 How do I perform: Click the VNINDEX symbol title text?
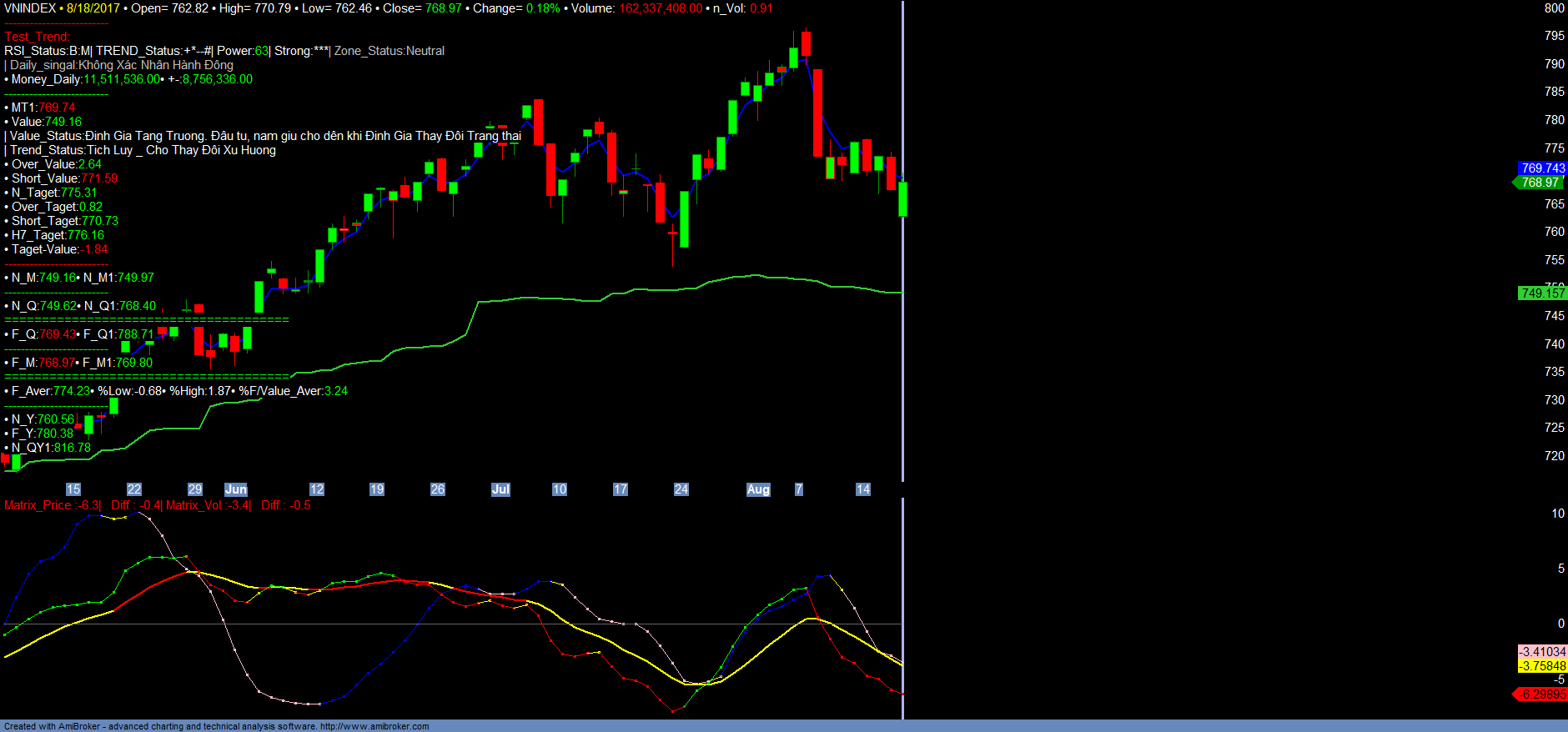pos(30,8)
